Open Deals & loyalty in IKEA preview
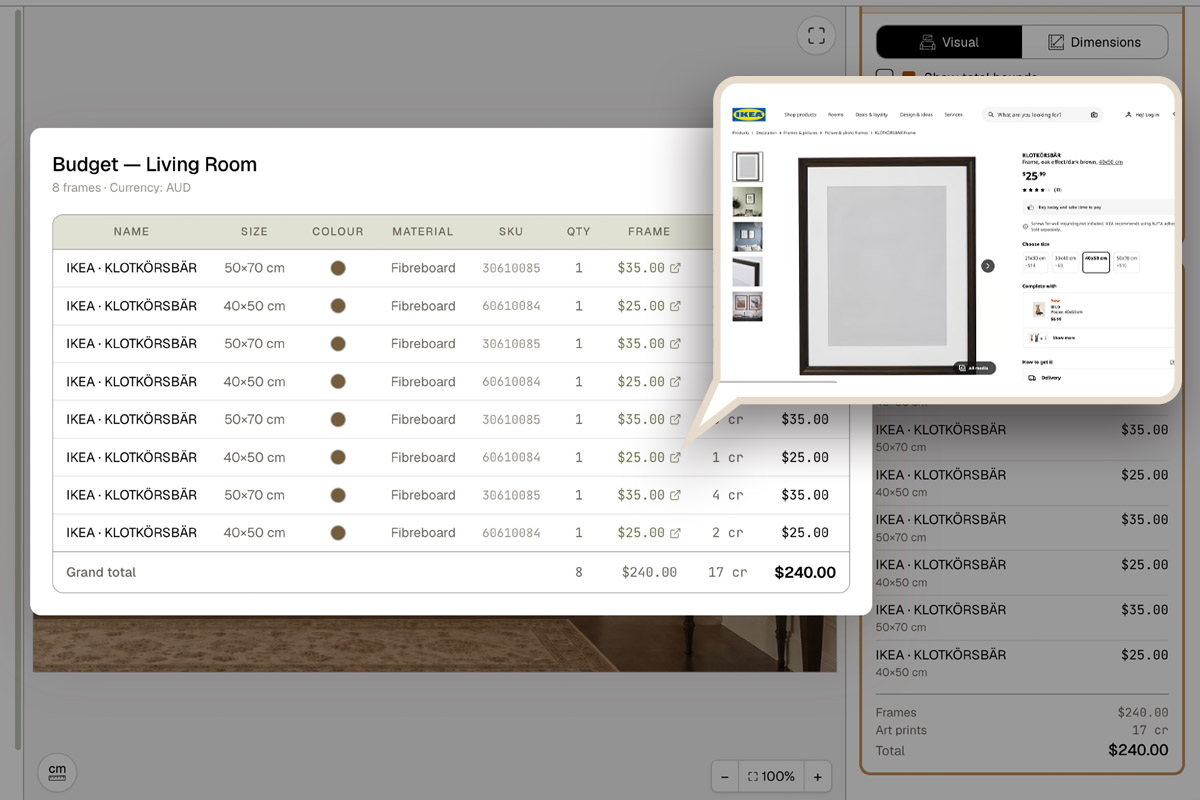The width and height of the screenshot is (1200, 800). click(x=871, y=115)
